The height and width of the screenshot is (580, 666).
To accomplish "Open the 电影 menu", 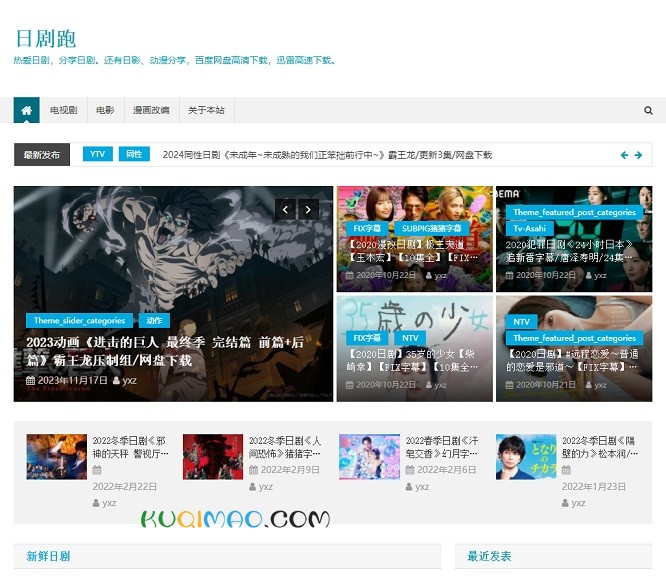I will (105, 110).
